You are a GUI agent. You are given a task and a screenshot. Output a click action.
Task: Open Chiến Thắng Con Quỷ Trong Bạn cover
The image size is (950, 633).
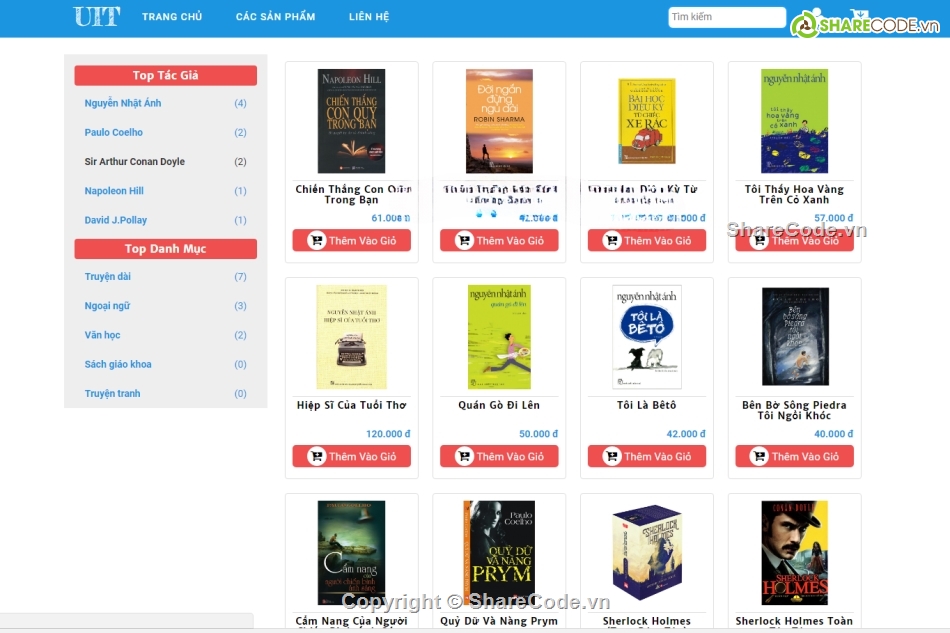(351, 121)
